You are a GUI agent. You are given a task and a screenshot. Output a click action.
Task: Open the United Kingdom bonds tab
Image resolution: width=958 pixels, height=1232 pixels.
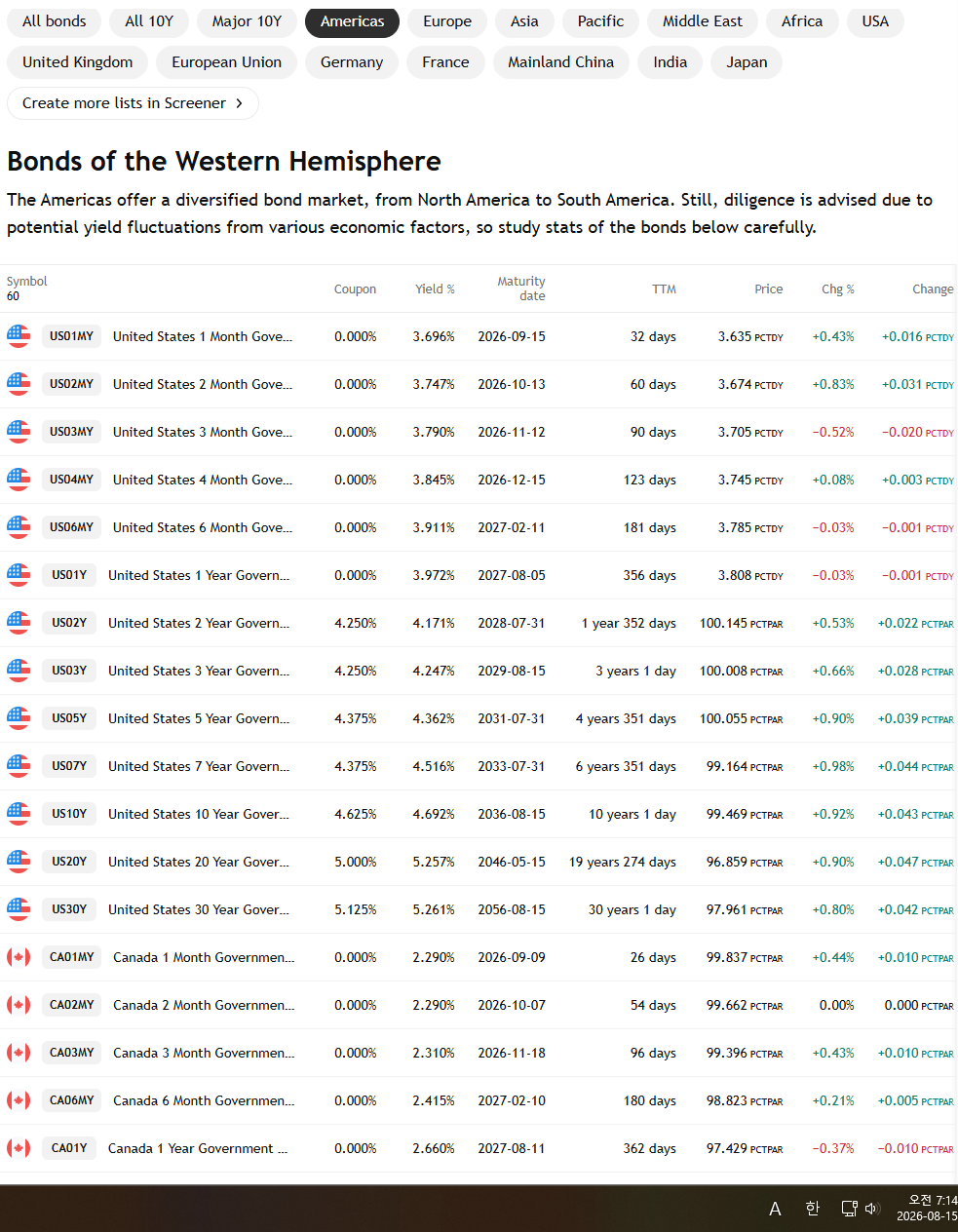coord(78,62)
